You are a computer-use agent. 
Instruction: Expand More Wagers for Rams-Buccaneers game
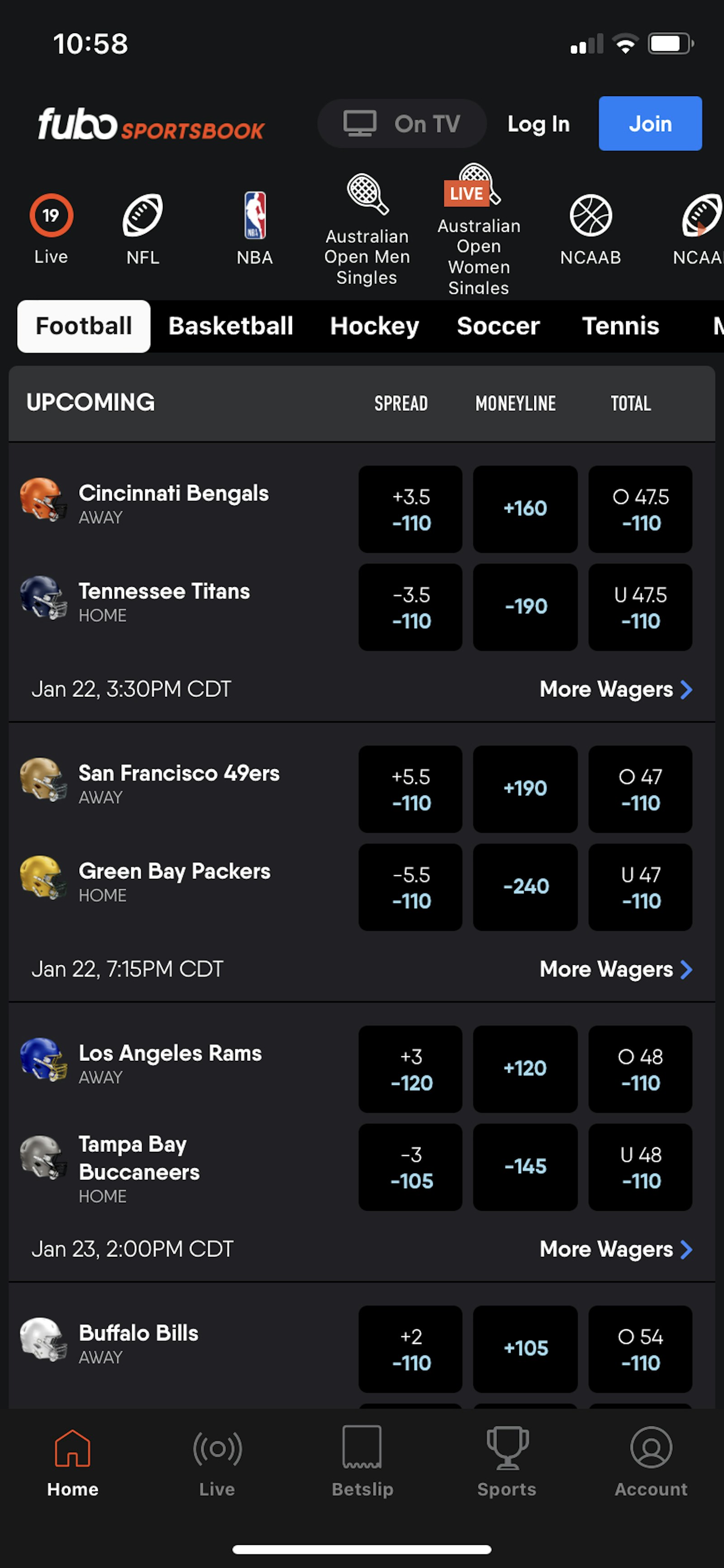615,1249
